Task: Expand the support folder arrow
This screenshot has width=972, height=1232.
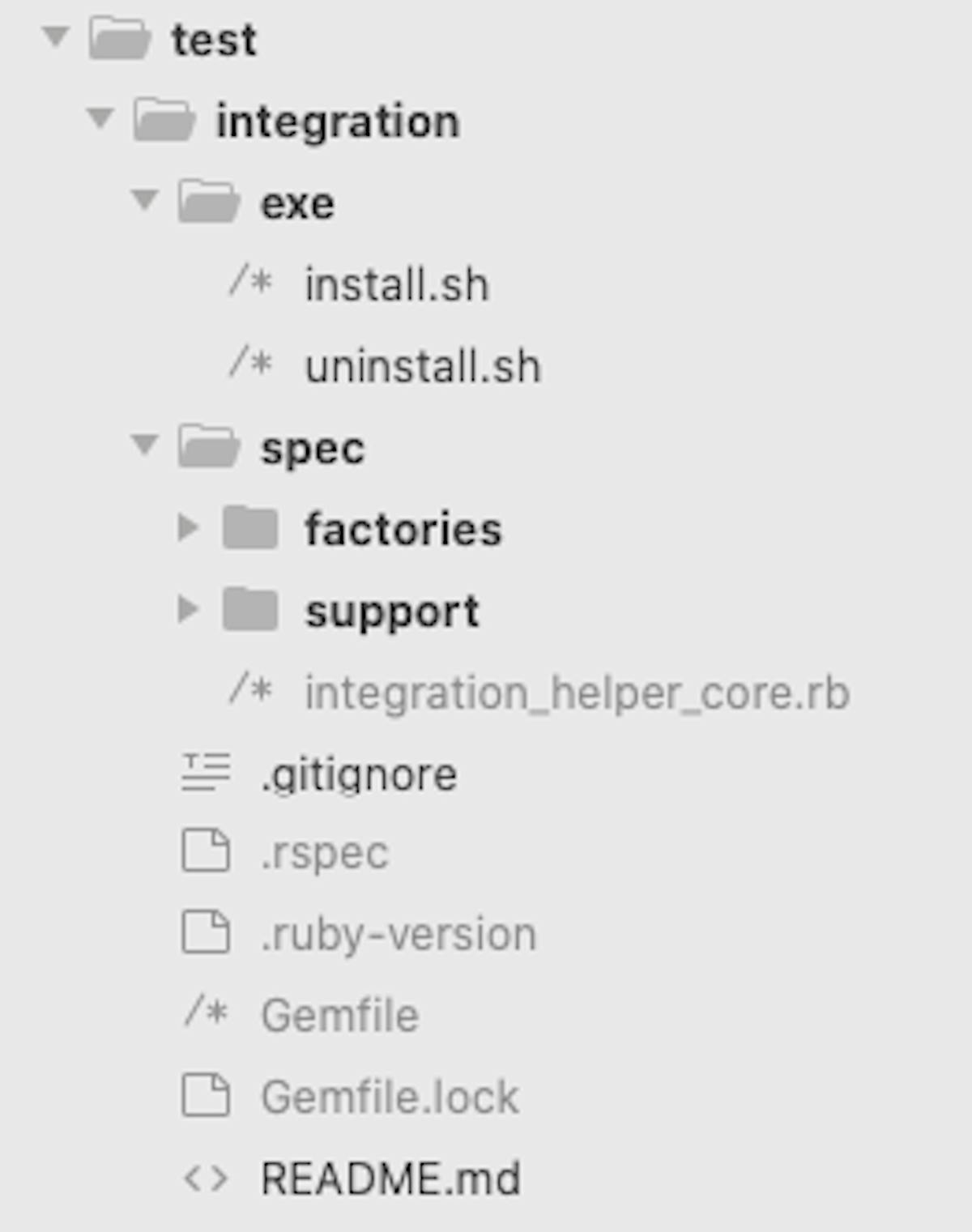Action: coord(188,609)
